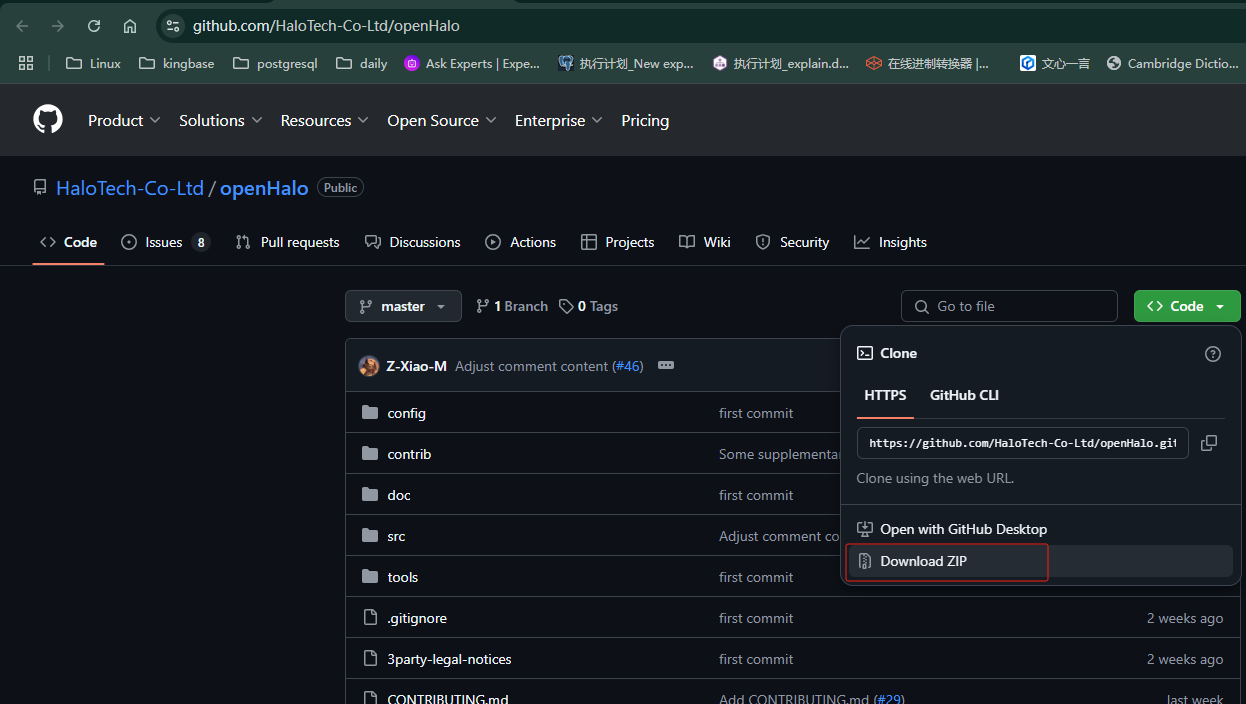Open the Issues tab
Viewport: 1246px width, 704px height.
tap(165, 242)
